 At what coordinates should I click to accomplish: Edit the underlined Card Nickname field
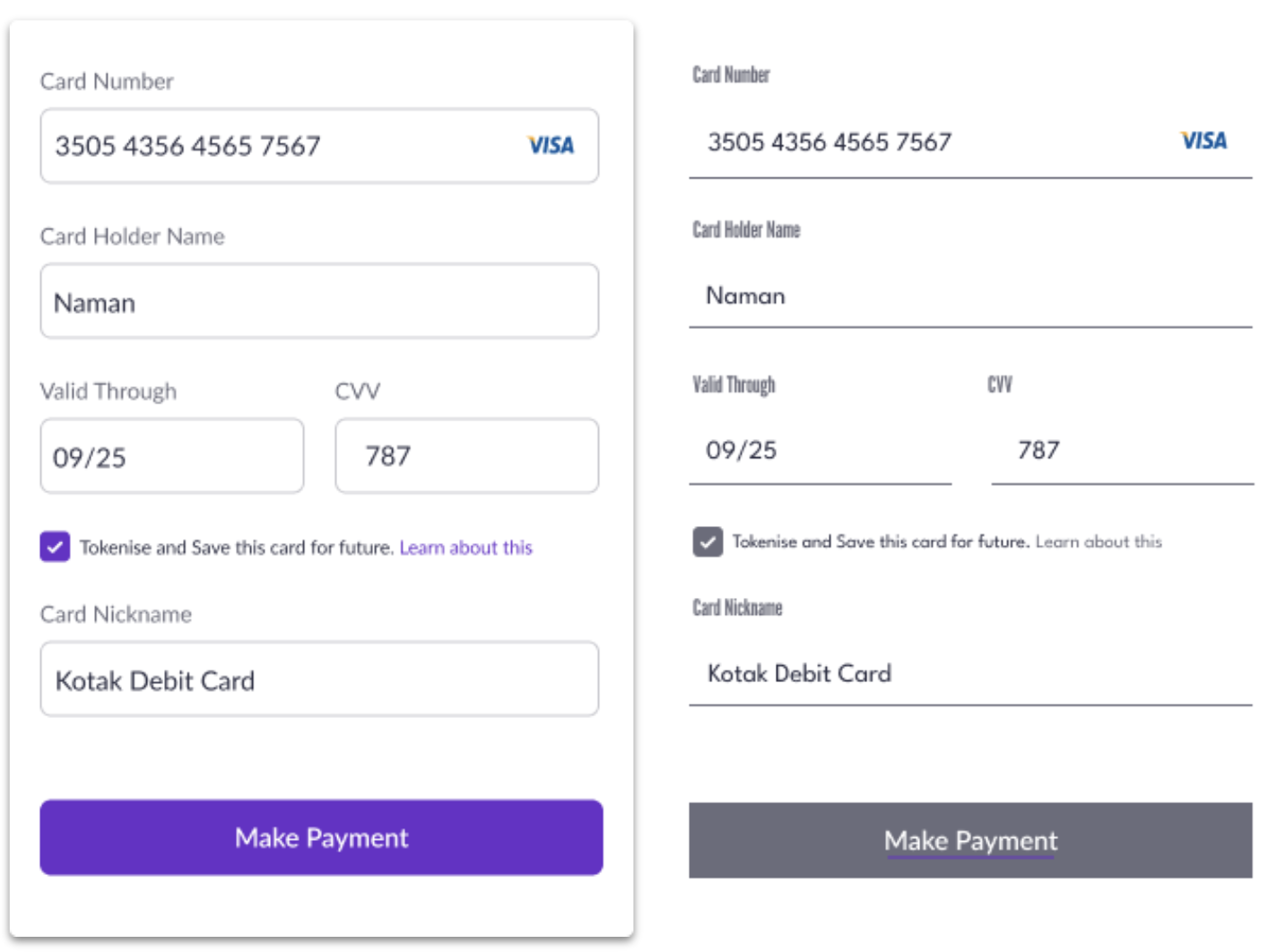point(970,674)
